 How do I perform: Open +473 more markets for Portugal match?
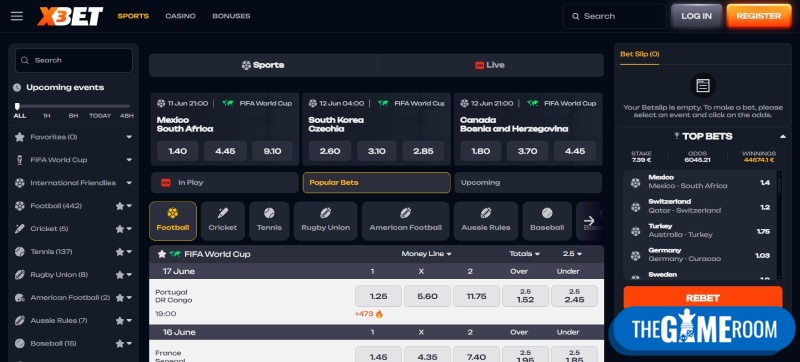369,314
